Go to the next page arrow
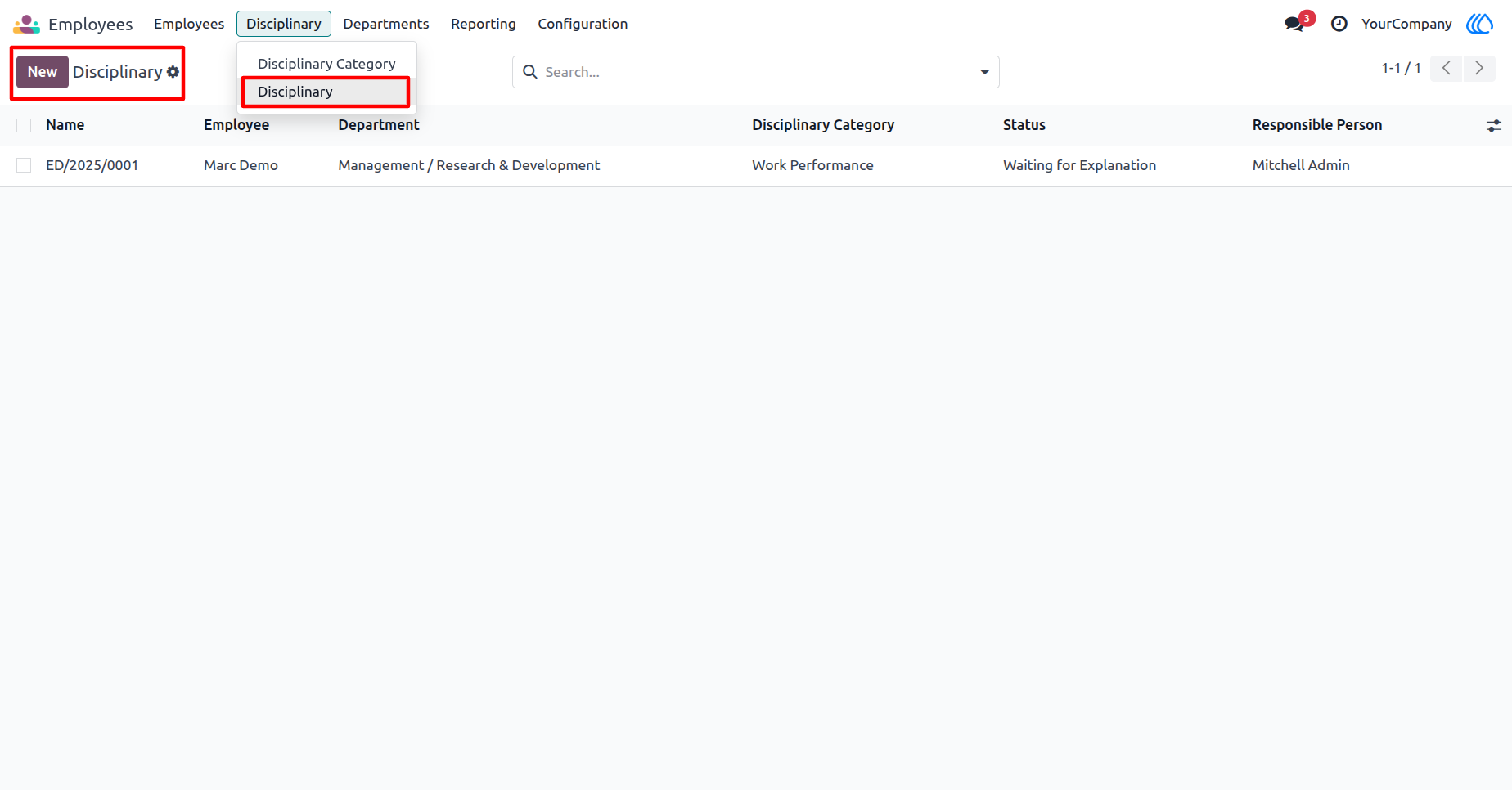Image resolution: width=1512 pixels, height=790 pixels. point(1479,68)
